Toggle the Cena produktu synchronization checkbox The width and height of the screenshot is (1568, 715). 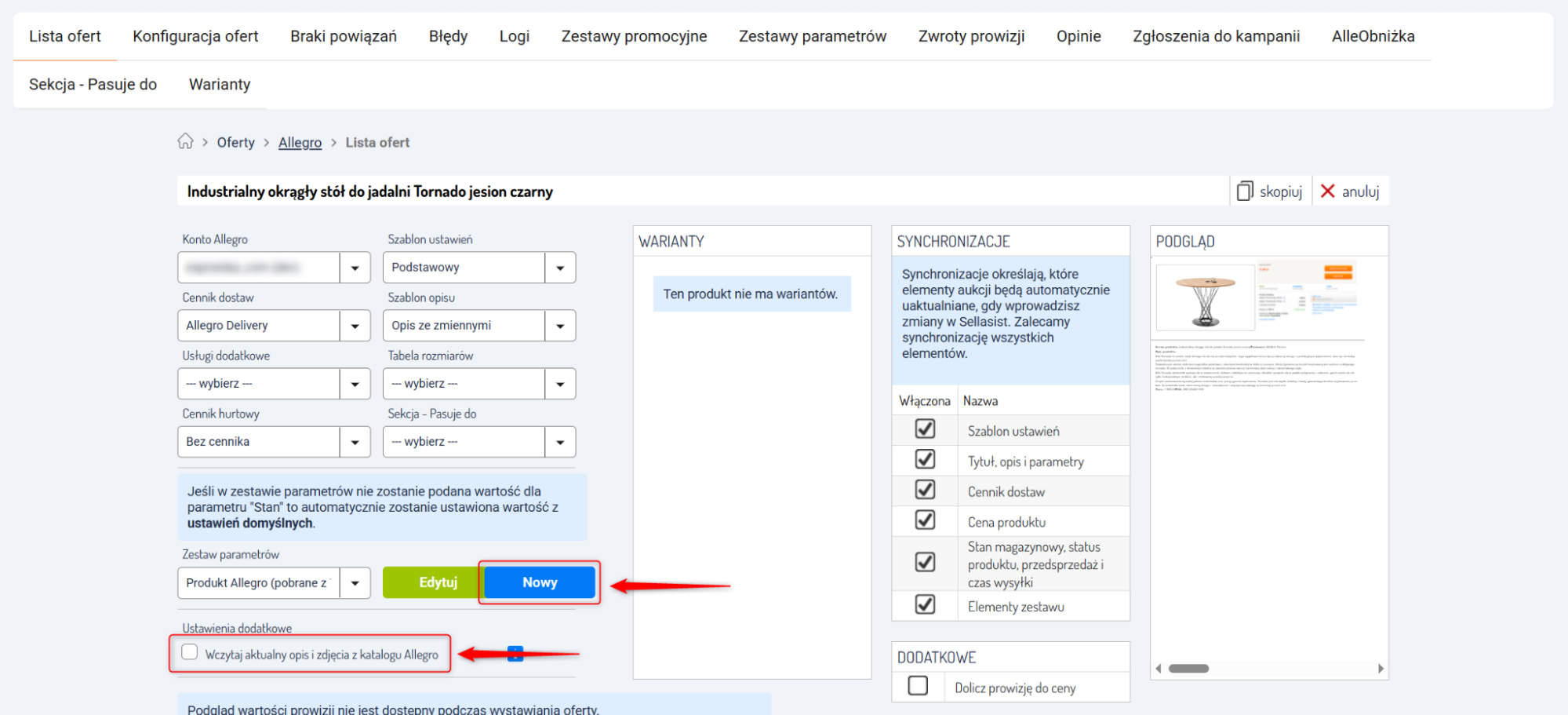pyautogui.click(x=925, y=520)
